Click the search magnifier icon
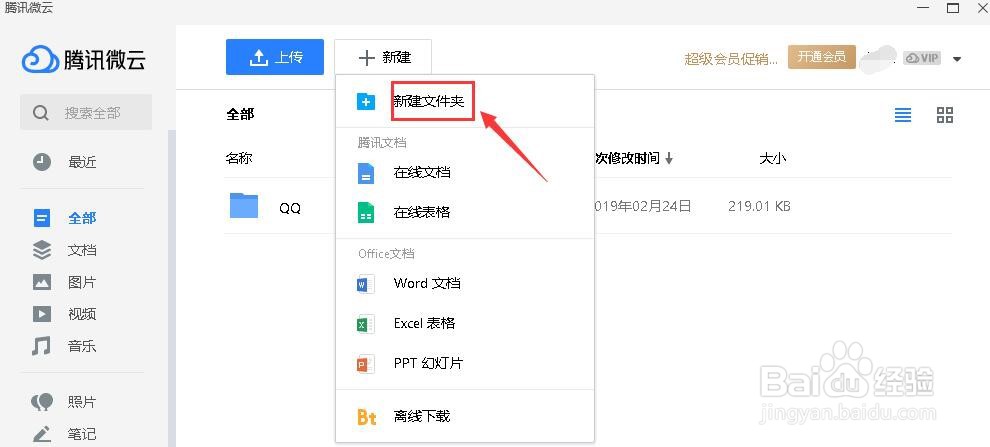 point(40,113)
